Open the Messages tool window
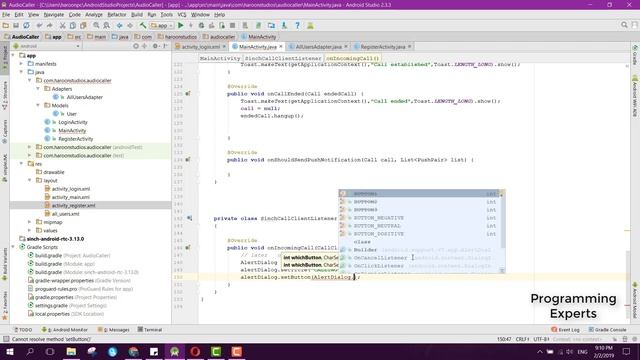 [x=113, y=330]
